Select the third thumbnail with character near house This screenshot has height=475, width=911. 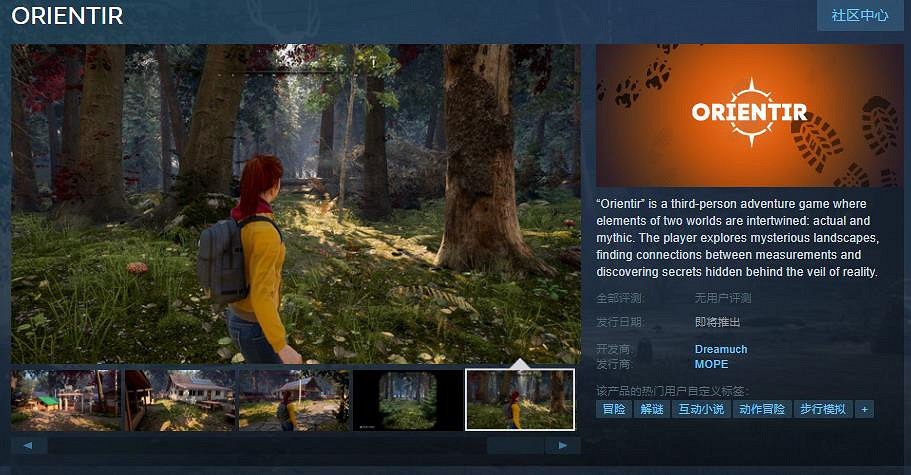[294, 400]
